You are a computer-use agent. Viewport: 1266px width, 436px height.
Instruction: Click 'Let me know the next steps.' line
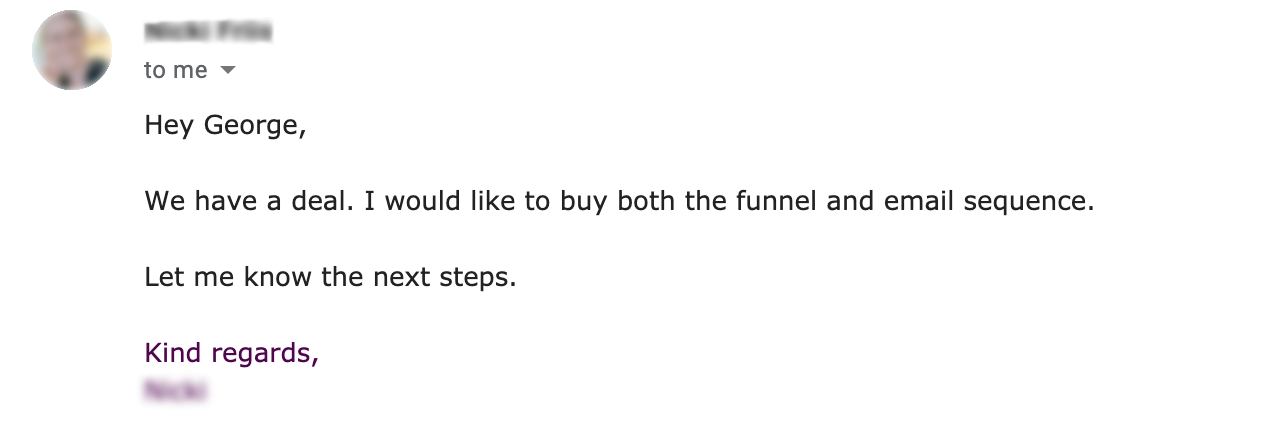(x=330, y=277)
